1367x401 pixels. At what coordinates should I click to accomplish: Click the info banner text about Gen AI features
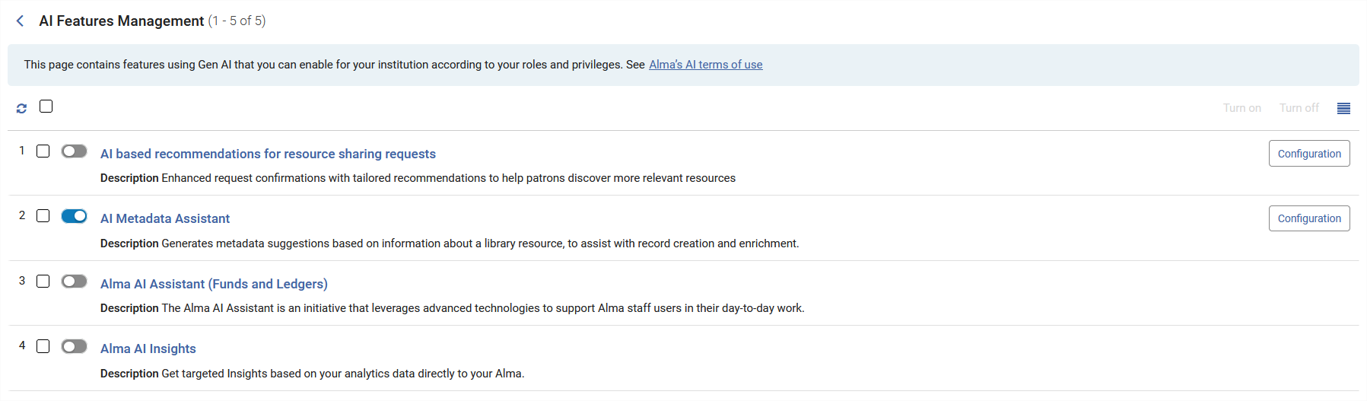pos(334,65)
